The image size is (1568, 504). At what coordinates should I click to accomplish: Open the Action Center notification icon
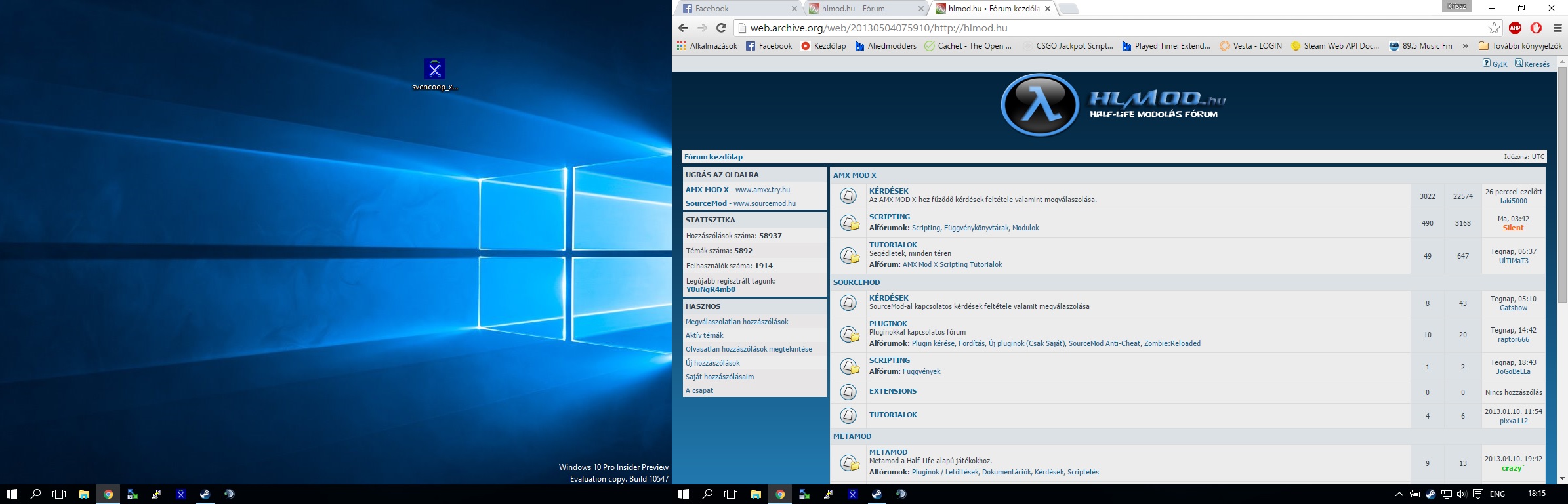tap(1477, 494)
